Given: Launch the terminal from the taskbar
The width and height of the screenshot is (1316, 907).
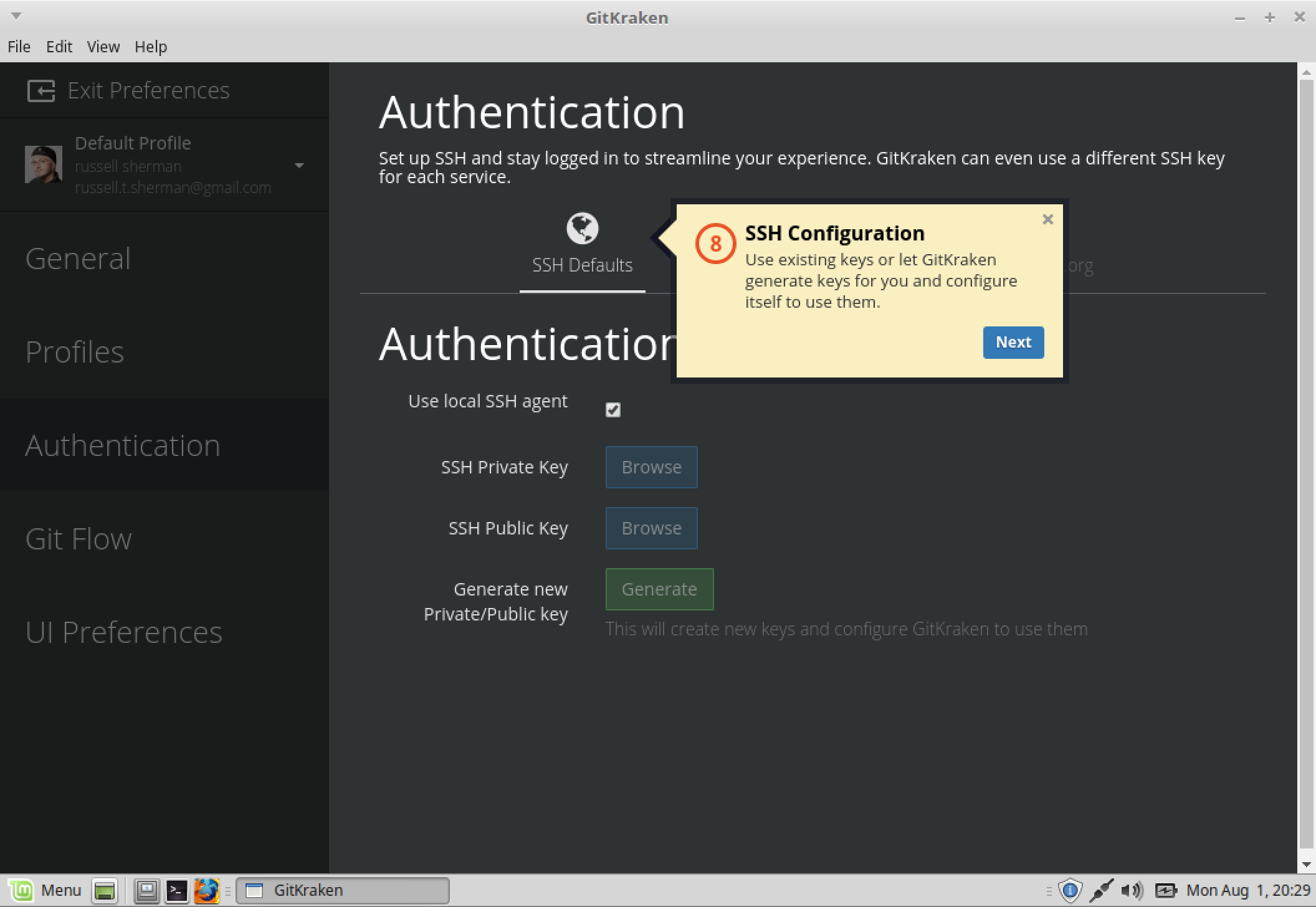Looking at the screenshot, I should [176, 891].
